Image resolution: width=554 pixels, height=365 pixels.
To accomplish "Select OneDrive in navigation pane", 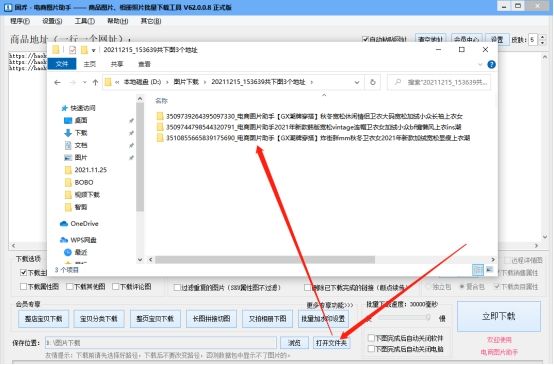I will pyautogui.click(x=79, y=224).
